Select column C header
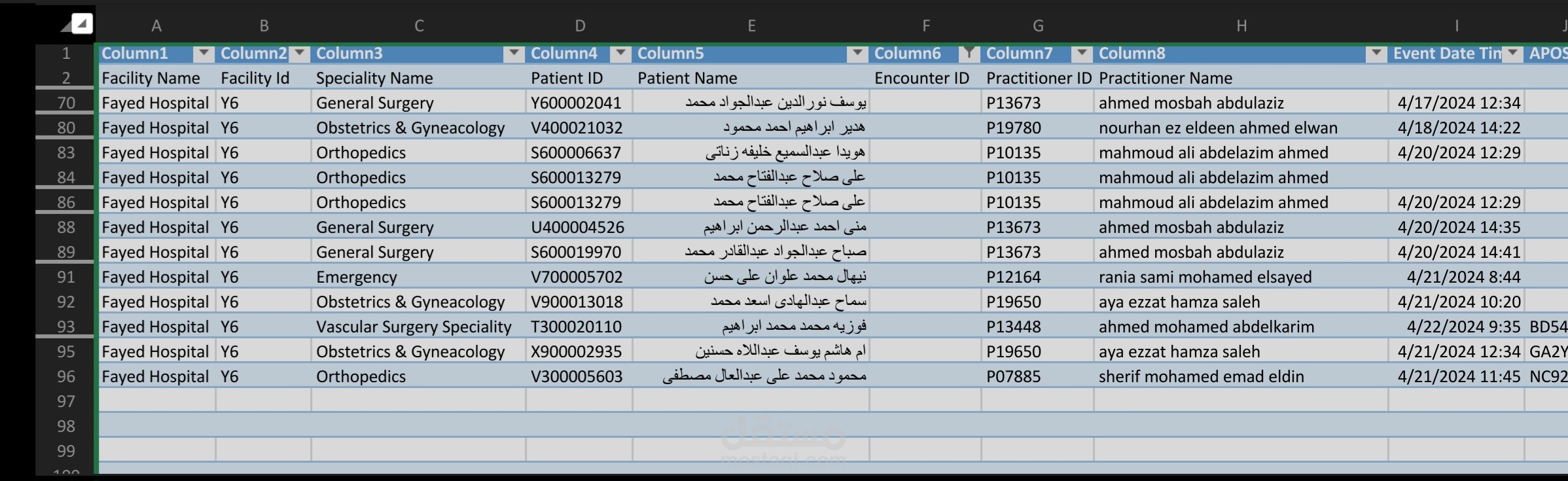Image resolution: width=1568 pixels, height=481 pixels. 419,26
